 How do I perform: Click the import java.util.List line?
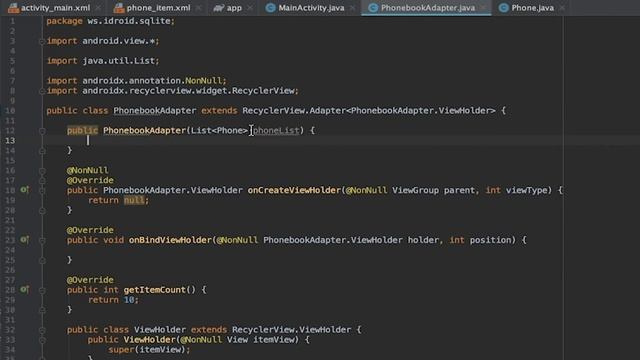tap(103, 61)
